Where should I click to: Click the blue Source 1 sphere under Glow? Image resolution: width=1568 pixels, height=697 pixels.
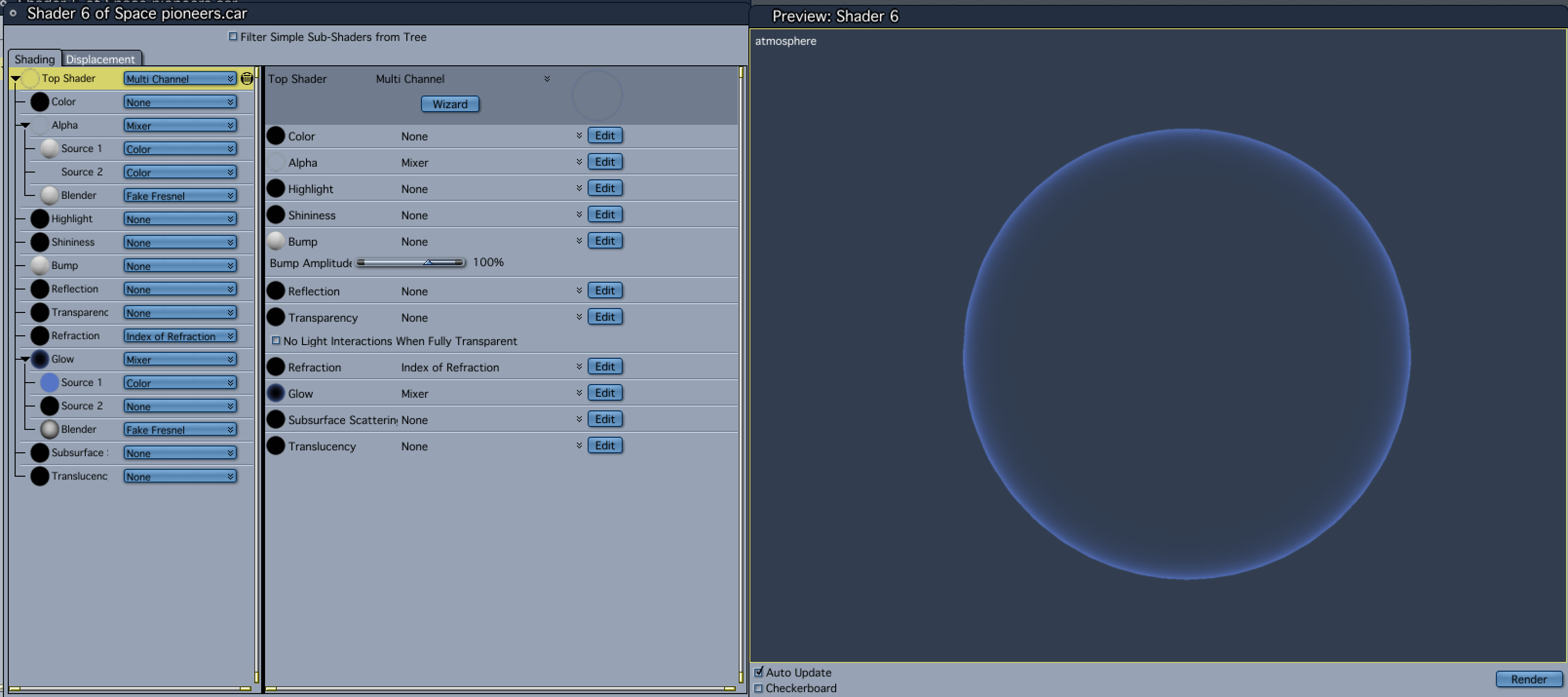49,382
